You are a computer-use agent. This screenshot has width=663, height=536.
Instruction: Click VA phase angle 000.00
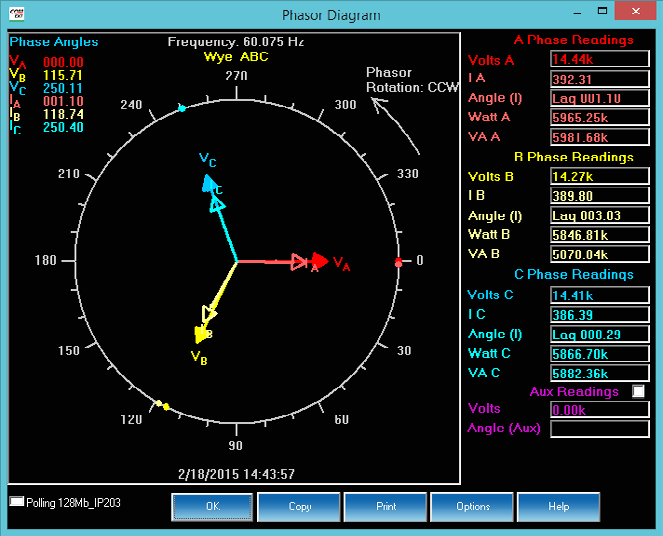click(x=63, y=62)
